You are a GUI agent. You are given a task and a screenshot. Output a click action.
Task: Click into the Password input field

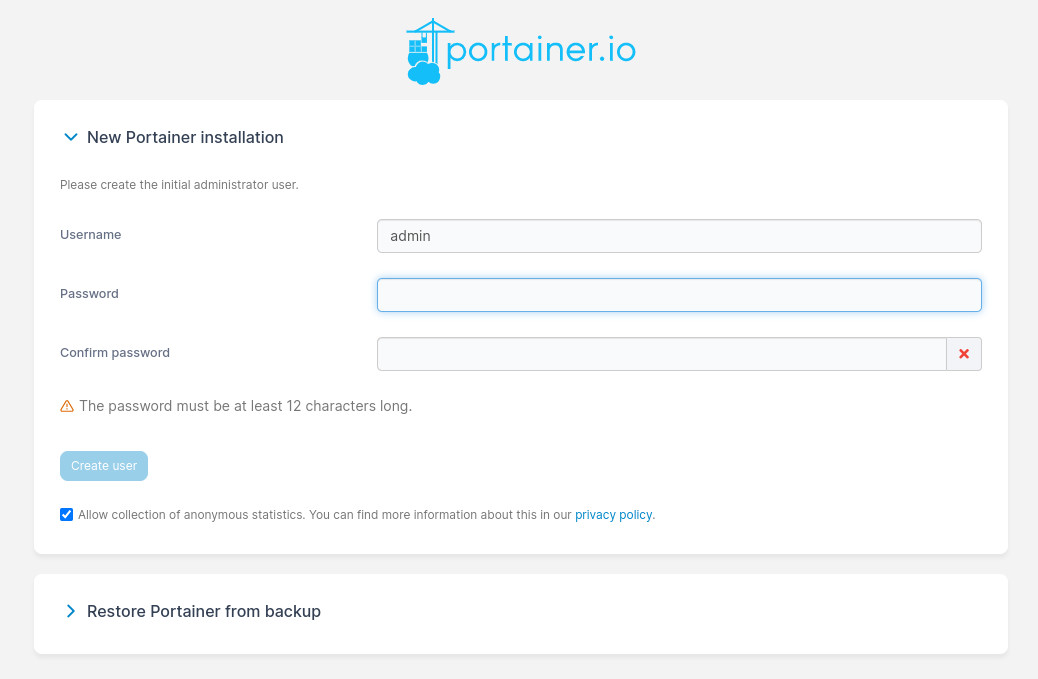click(679, 295)
